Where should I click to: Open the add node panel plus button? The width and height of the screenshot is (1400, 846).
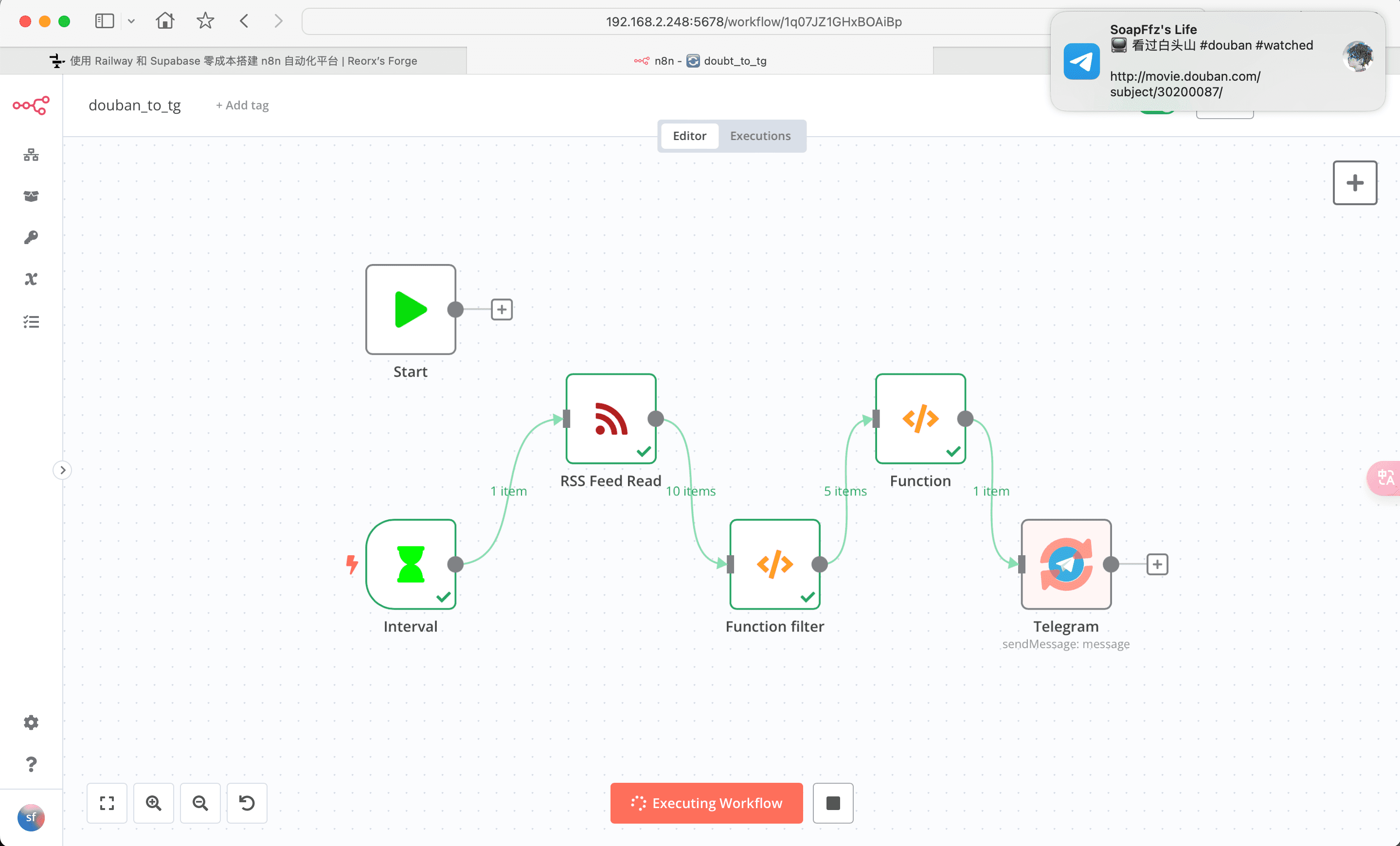(x=1355, y=183)
